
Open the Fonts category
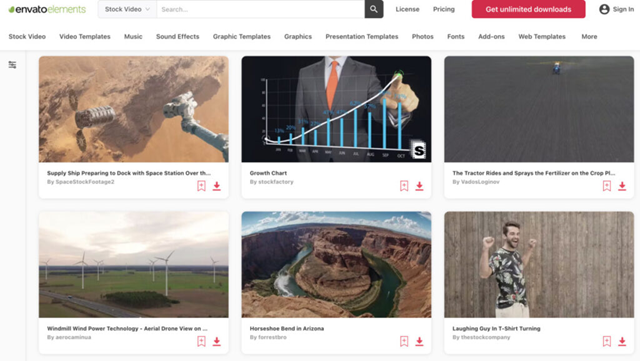pyautogui.click(x=456, y=36)
